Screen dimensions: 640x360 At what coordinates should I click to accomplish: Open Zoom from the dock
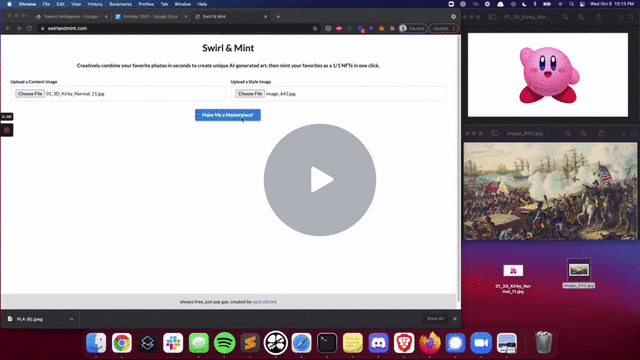(481, 342)
